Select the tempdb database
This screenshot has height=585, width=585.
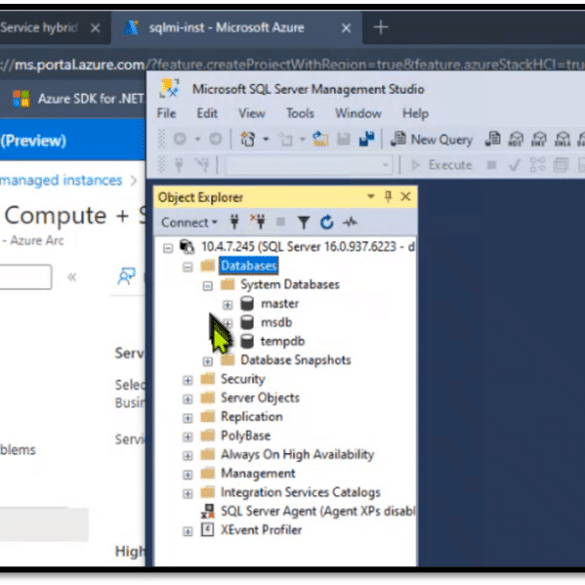(282, 341)
